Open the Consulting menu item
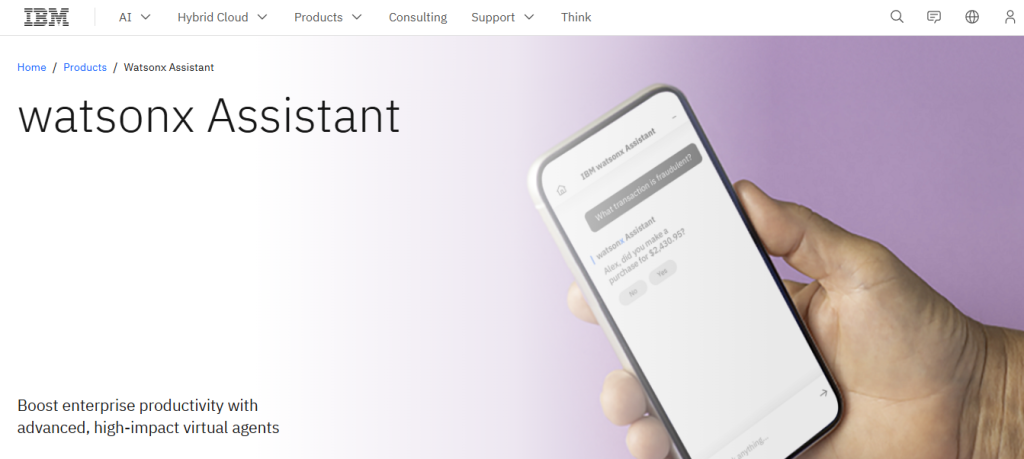 418,18
